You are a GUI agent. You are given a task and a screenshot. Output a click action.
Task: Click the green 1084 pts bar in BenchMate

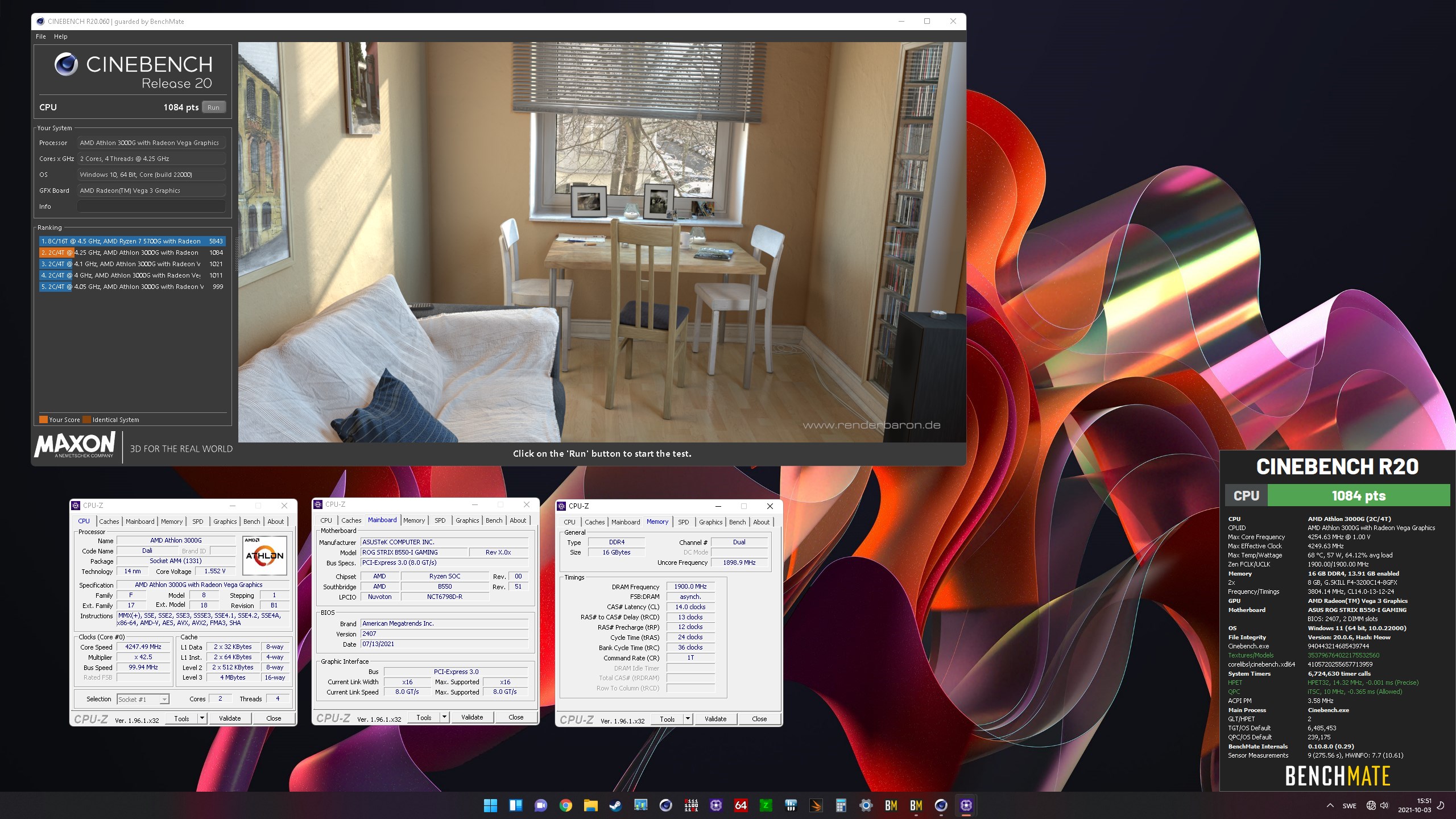pos(1359,495)
